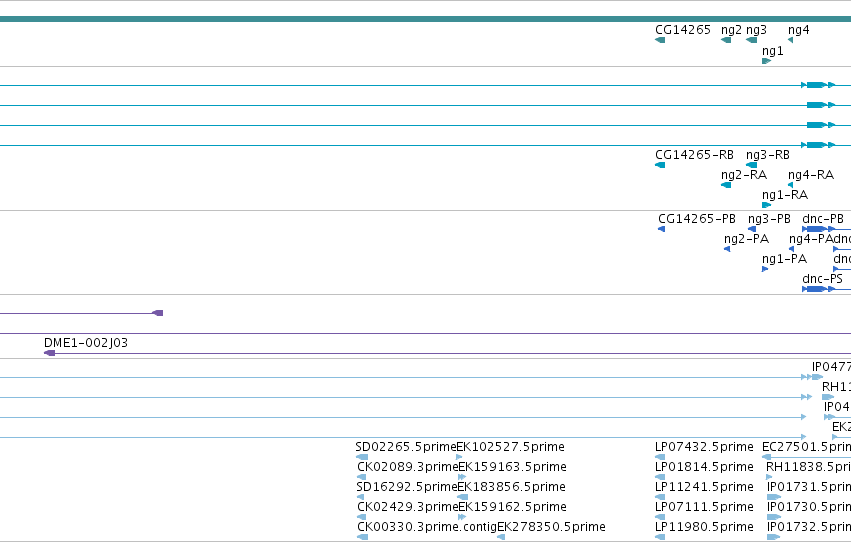Select the unlabeled purple arrowhead clone end

158,313
